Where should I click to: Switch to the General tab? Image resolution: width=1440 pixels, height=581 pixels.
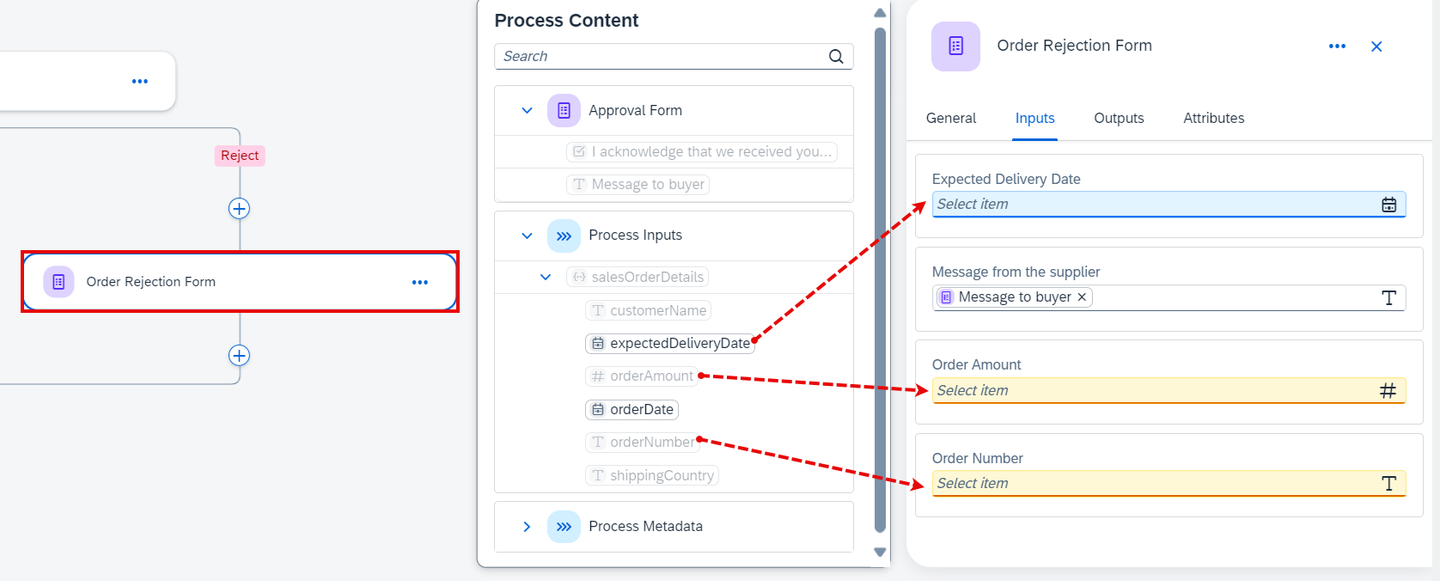(951, 118)
